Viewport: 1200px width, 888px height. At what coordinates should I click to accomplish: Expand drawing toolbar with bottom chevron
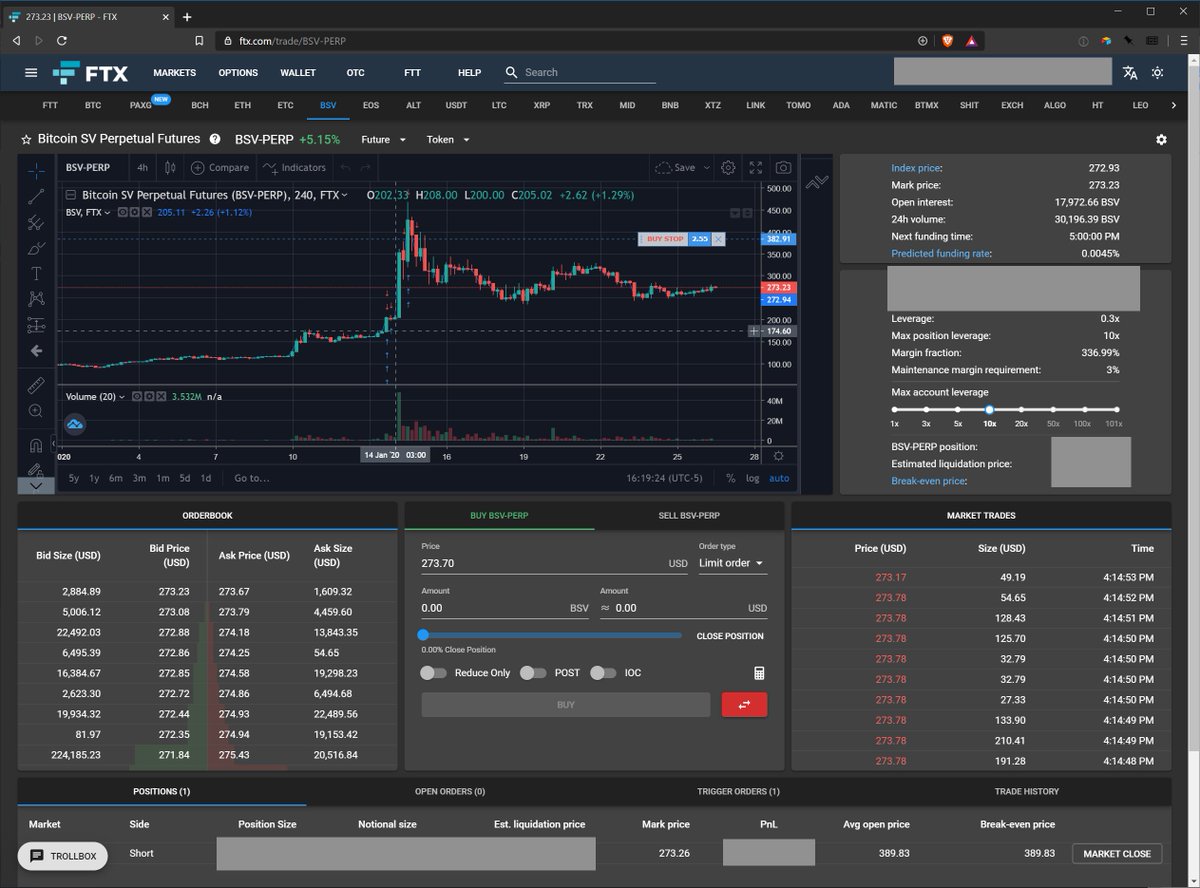point(36,485)
